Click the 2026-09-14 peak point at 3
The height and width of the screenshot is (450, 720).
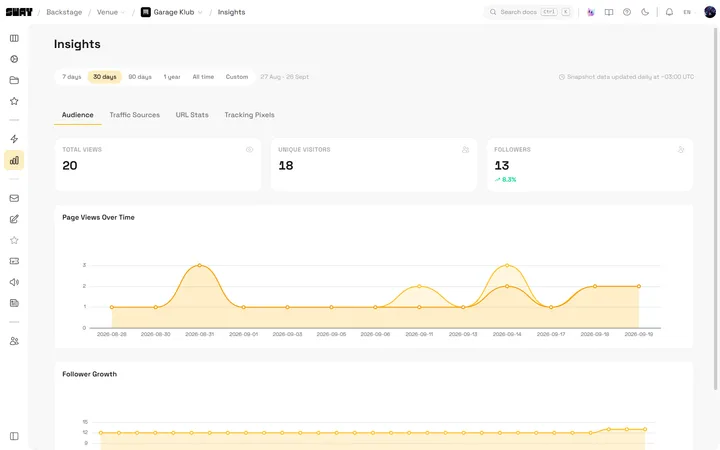pyautogui.click(x=507, y=265)
